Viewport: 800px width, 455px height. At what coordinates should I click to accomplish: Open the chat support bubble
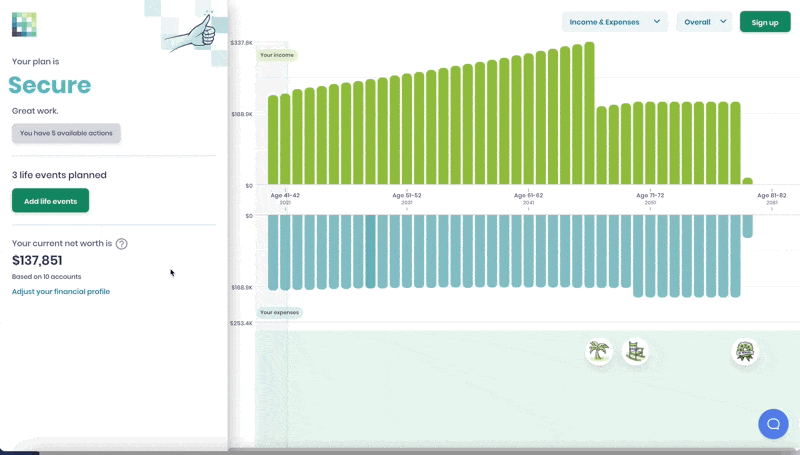point(773,424)
